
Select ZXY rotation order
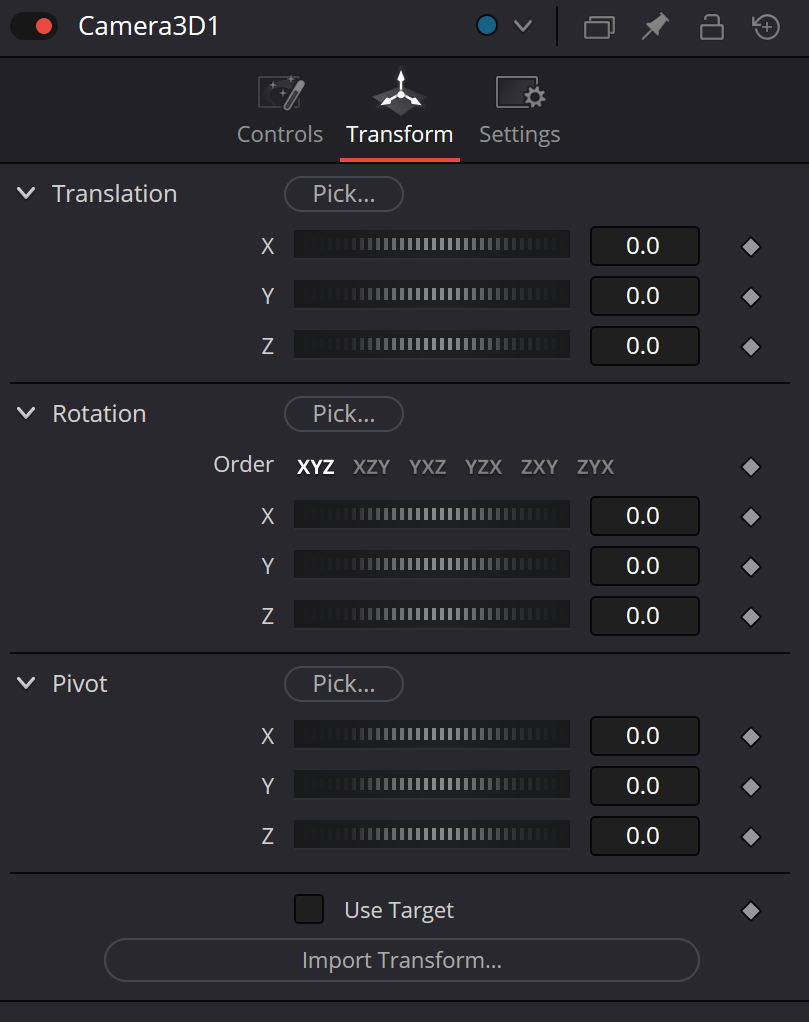[539, 467]
